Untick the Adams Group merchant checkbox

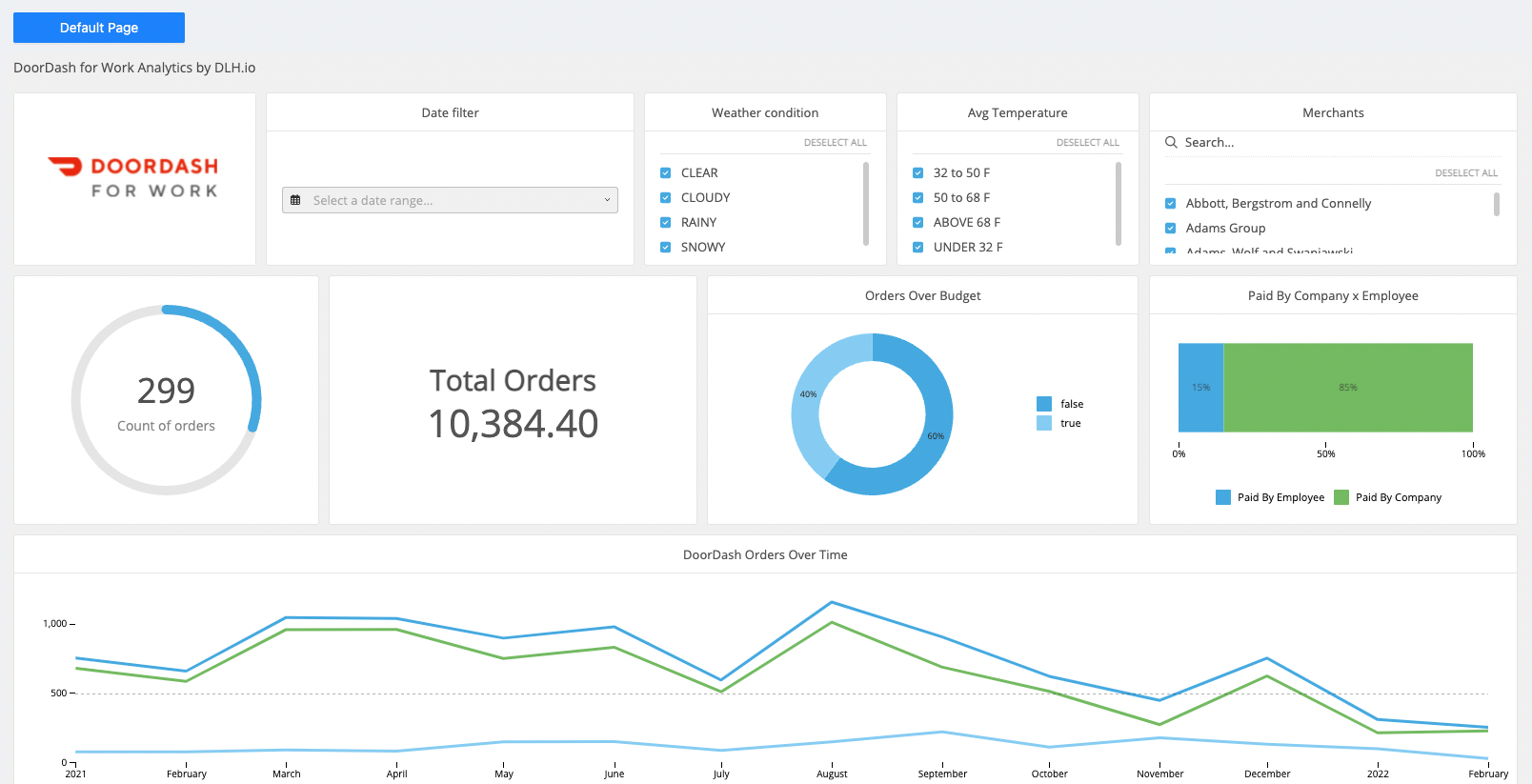point(1170,228)
